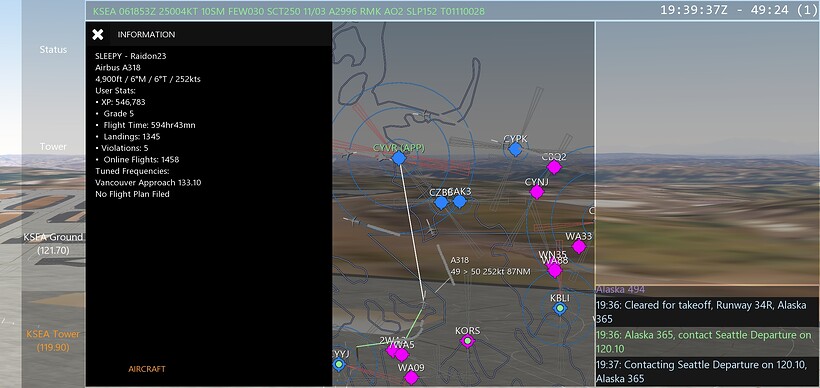820x388 pixels.
Task: Select the WA33 airport marker
Action: coord(578,247)
